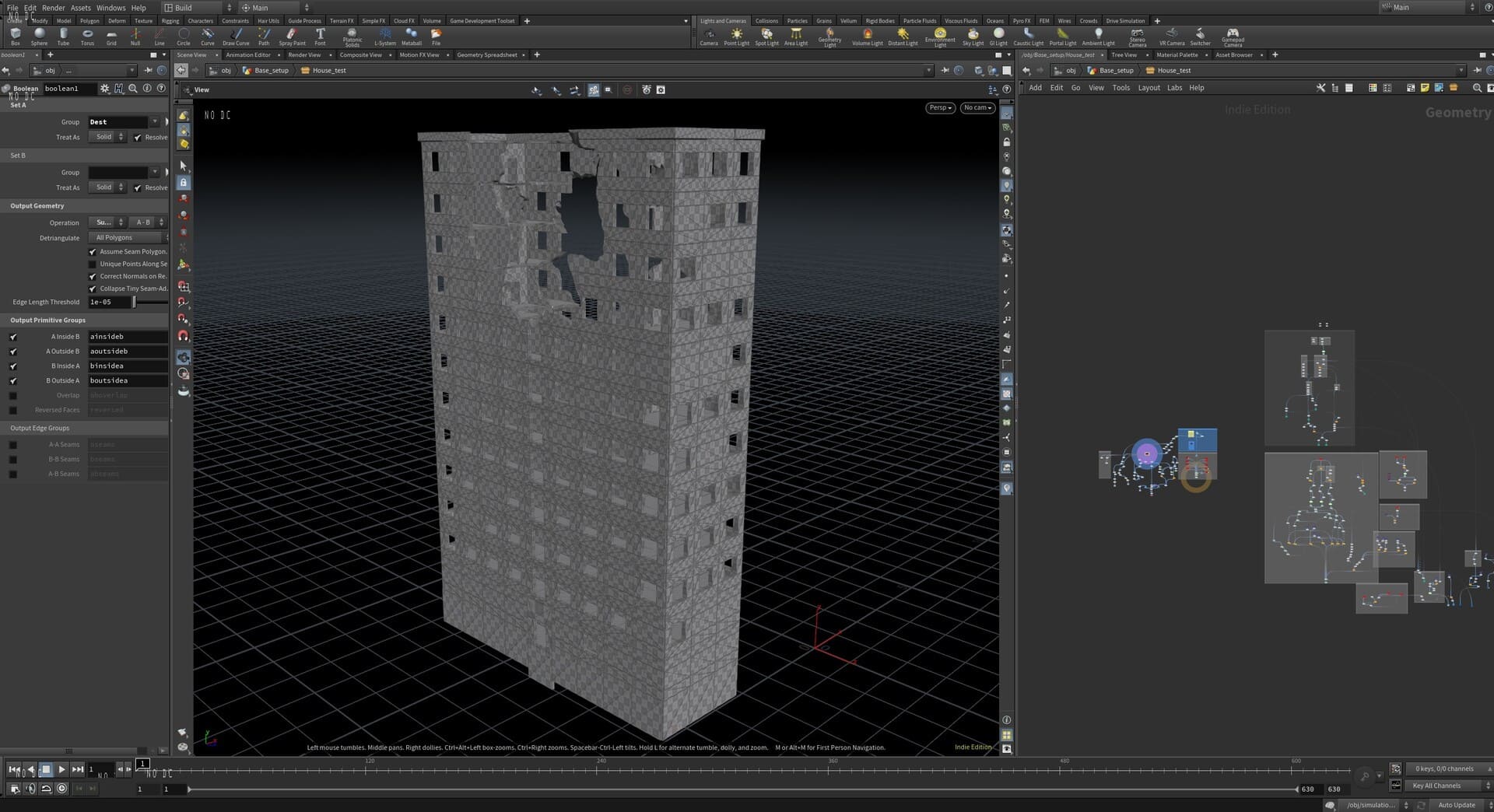Viewport: 1494px width, 812px height.
Task: Add a Portal Light from shelf
Action: pyautogui.click(x=1062, y=37)
